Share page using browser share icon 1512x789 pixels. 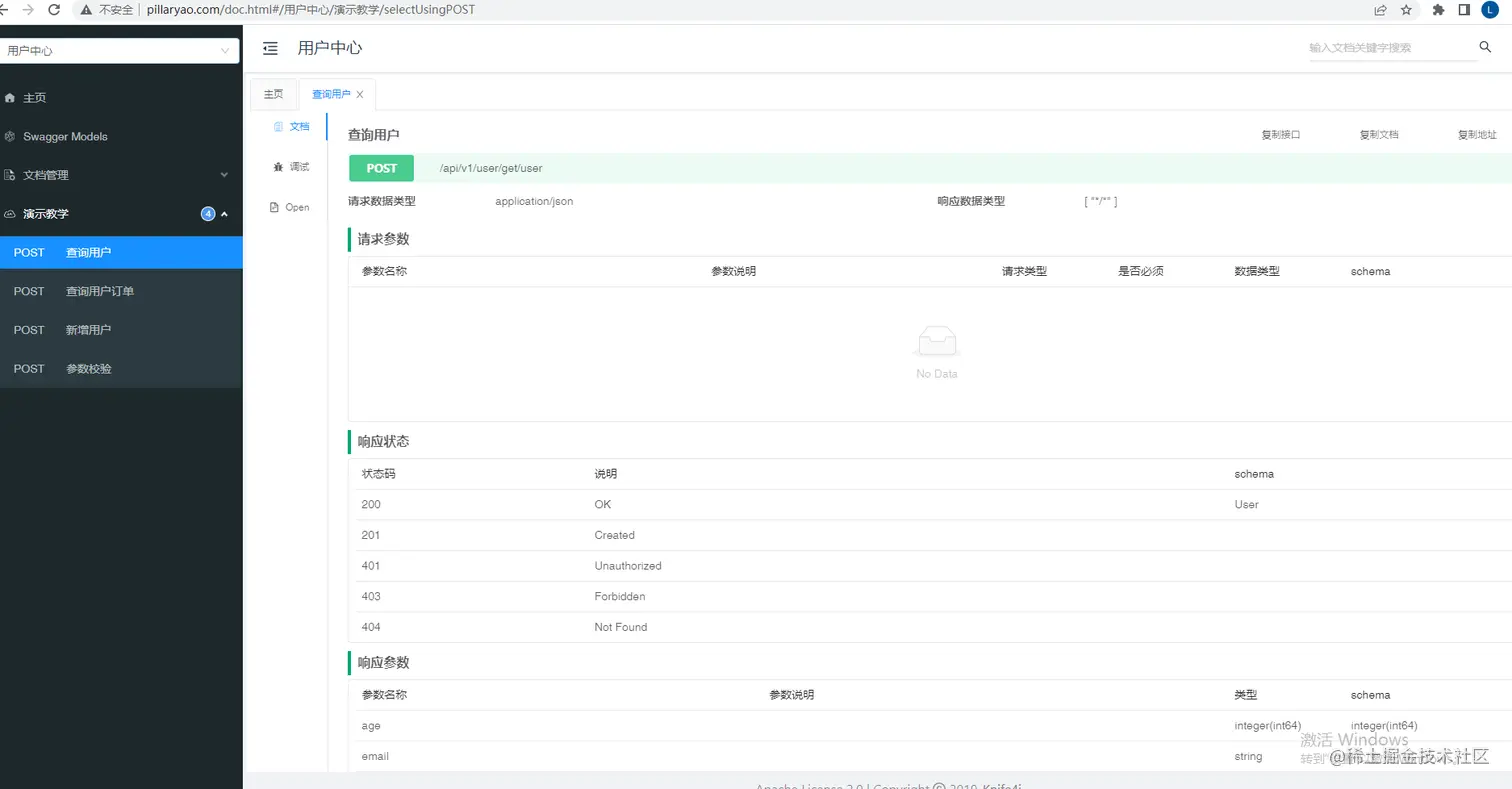point(1380,10)
